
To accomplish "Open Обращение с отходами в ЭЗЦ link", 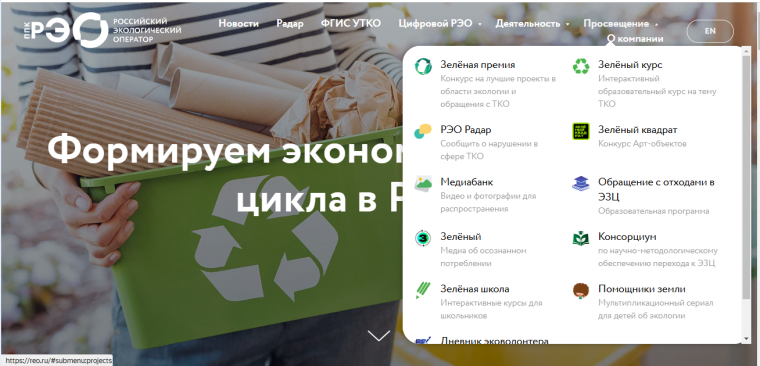I will pos(656,190).
